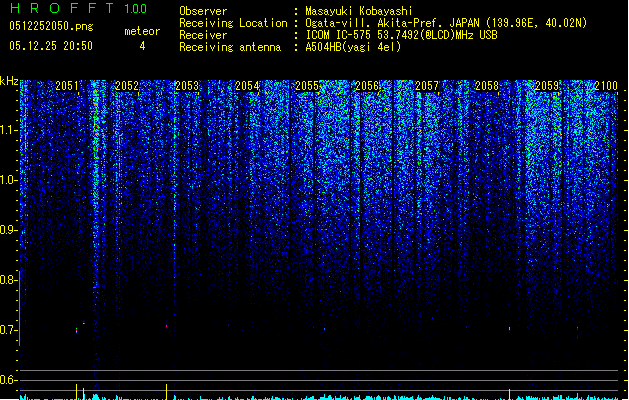Screen dimensions: 629x400
Task: Click the 0.8 frequency axis label
Action: pos(9,280)
